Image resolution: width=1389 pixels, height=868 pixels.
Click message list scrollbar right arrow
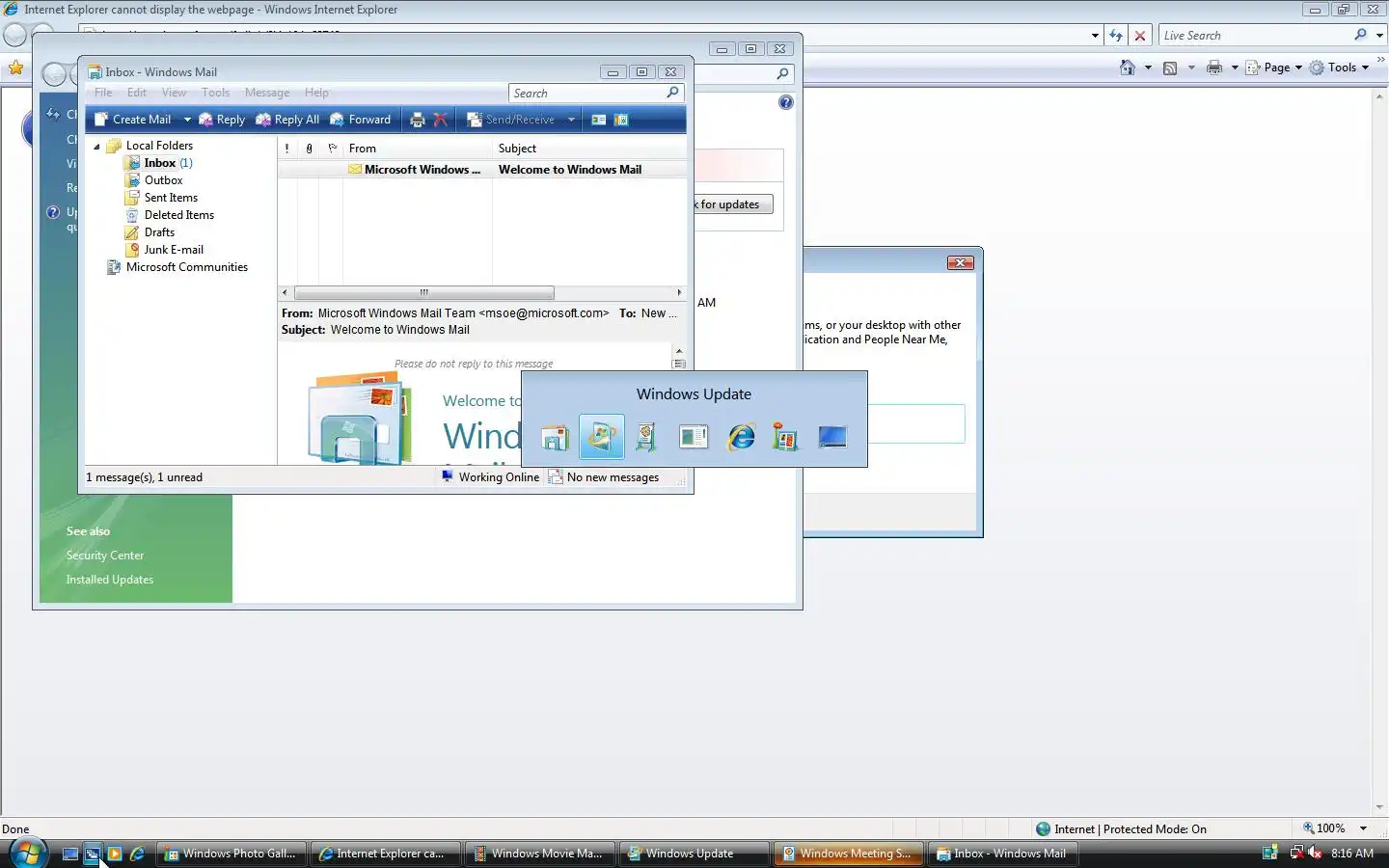(679, 292)
